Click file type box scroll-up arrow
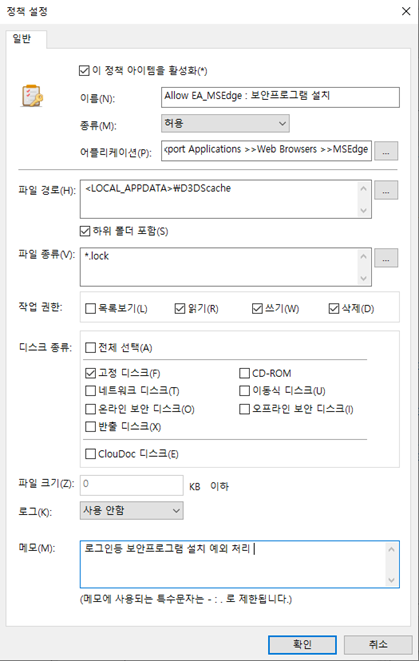 click(363, 256)
